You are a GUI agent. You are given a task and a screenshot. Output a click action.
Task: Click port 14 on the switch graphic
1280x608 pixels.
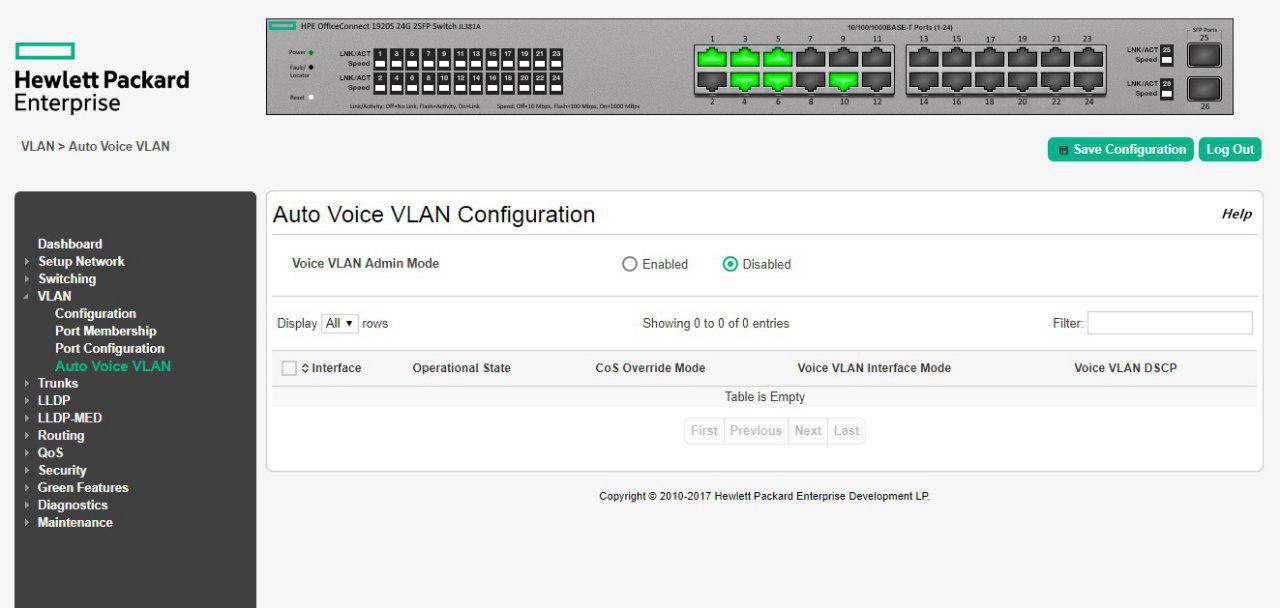(x=924, y=81)
